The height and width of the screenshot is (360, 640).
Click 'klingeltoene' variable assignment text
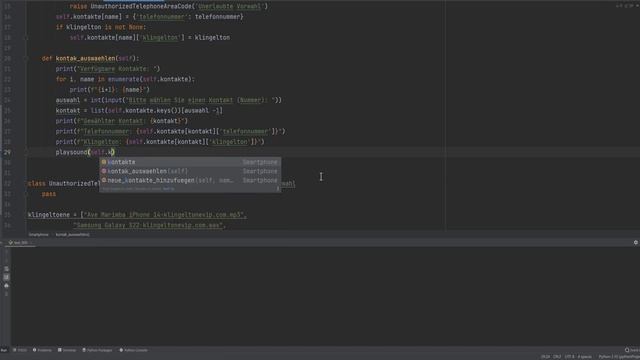[x=49, y=215]
